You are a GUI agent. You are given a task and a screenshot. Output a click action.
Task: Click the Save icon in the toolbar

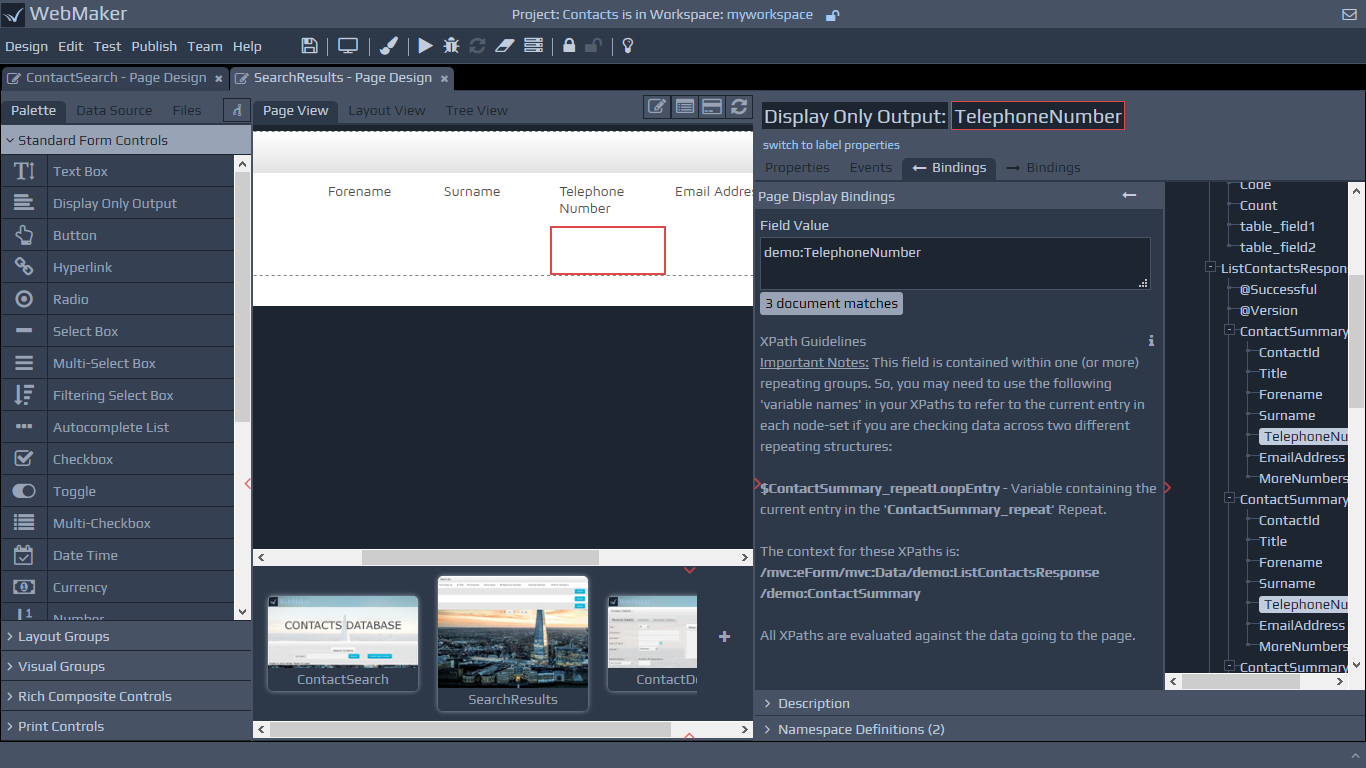(310, 46)
